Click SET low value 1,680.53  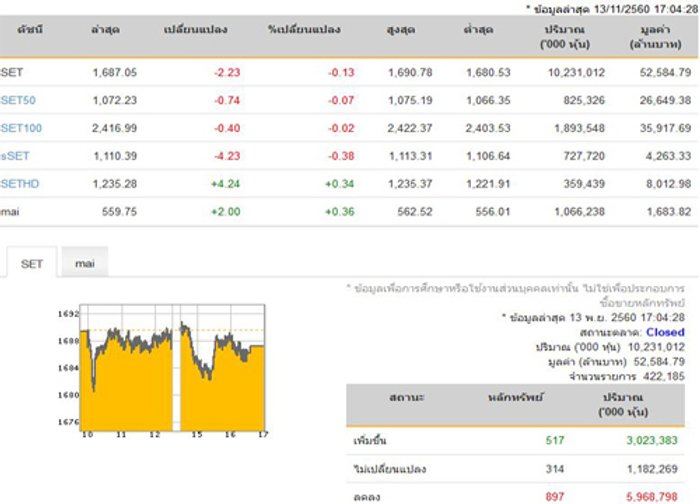[488, 72]
